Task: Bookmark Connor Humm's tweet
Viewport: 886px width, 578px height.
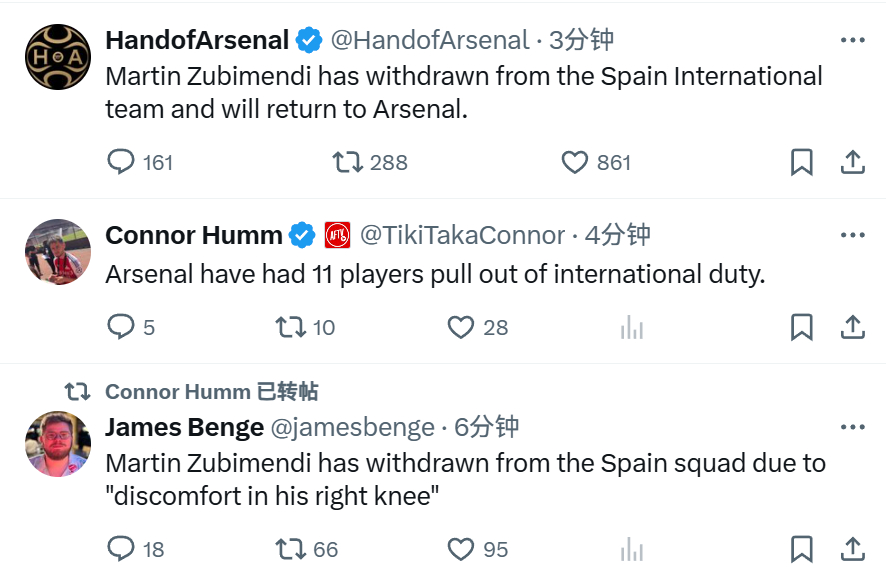Action: pyautogui.click(x=801, y=327)
